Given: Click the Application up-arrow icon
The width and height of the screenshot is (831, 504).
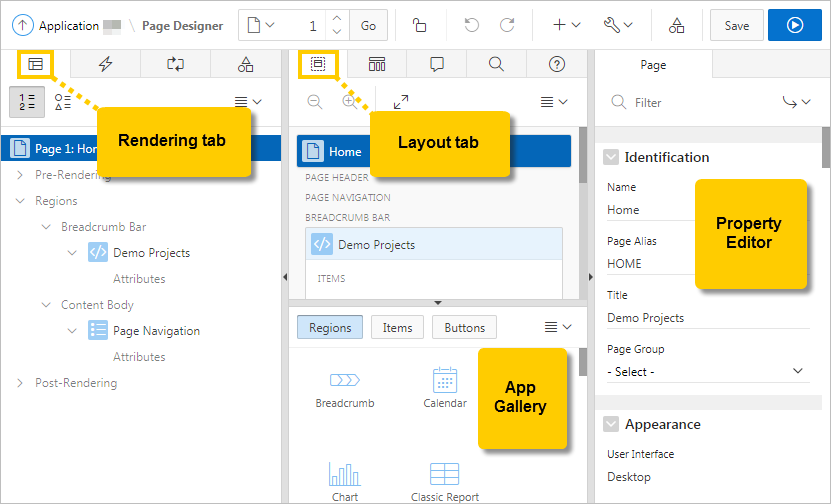Looking at the screenshot, I should coord(22,25).
